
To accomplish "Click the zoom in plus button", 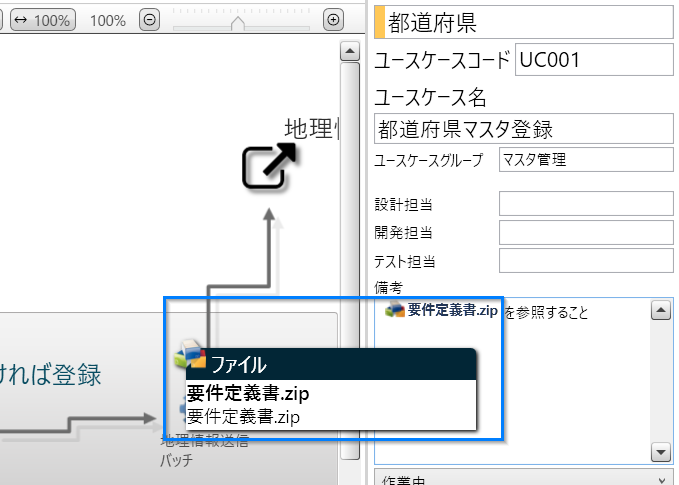I will [334, 20].
